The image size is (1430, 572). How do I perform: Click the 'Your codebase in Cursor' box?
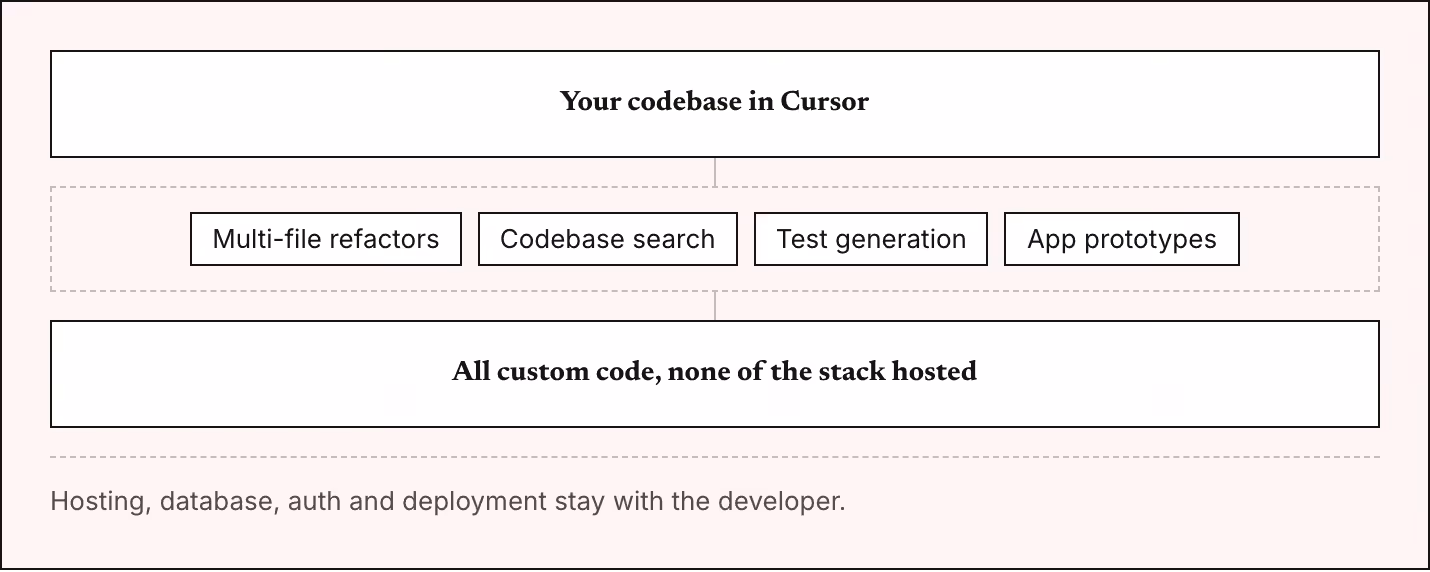click(715, 104)
